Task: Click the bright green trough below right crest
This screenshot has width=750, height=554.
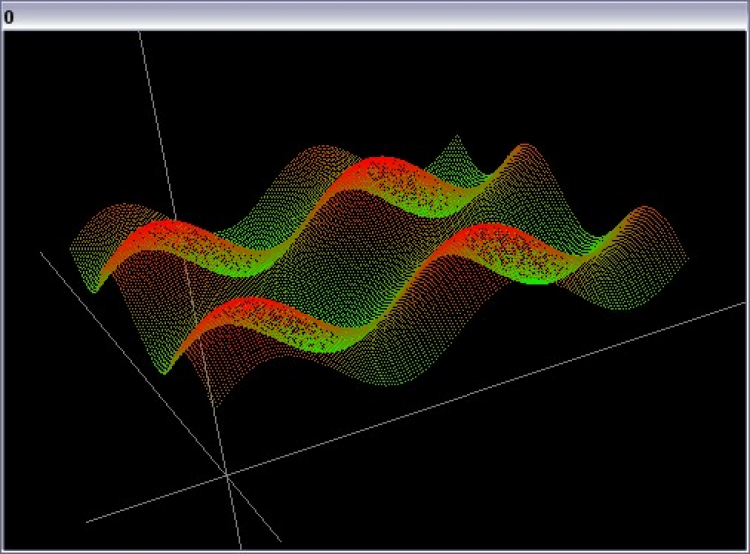Action: [x=535, y=276]
